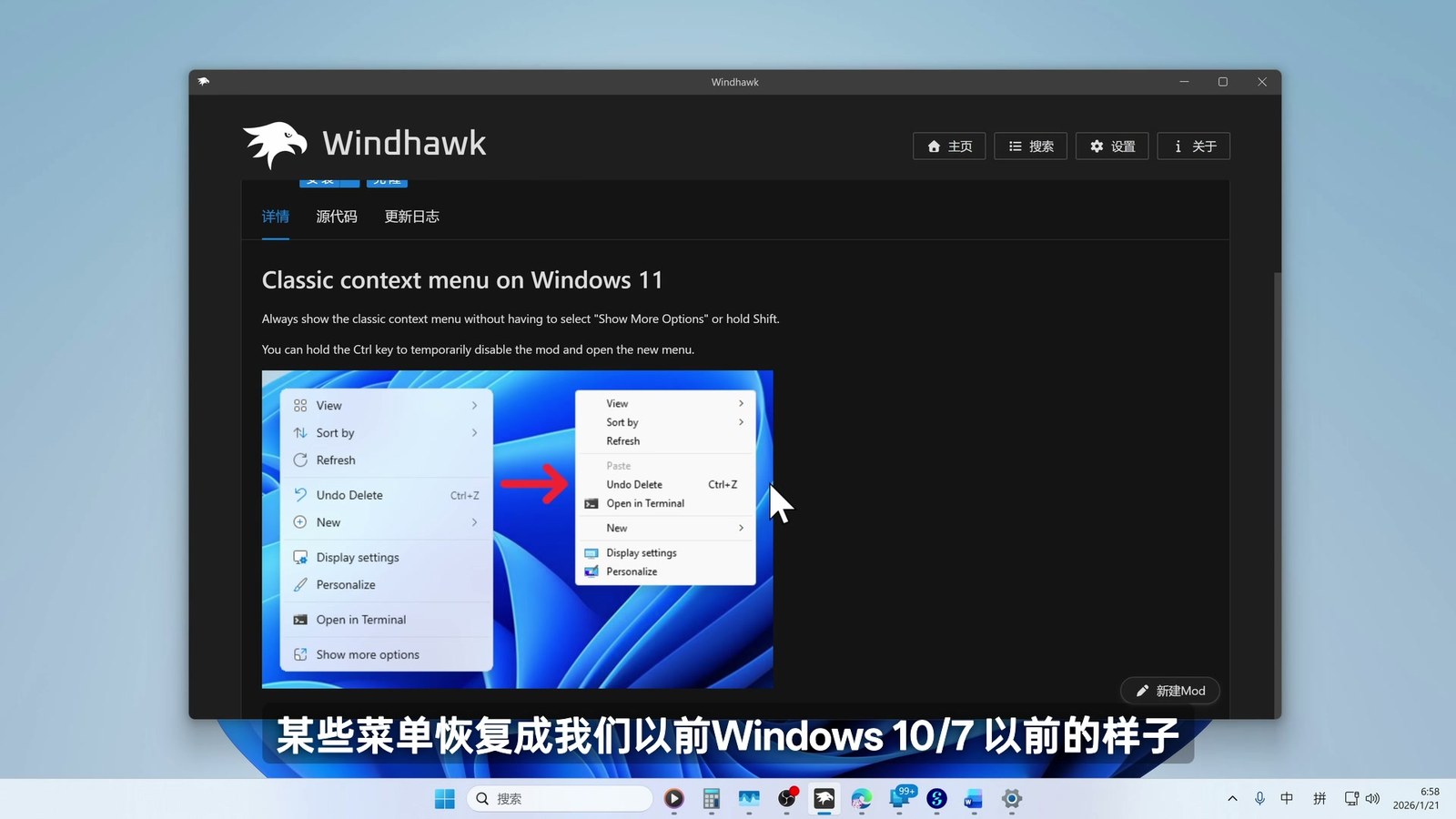Open the 搜索 mods browser

click(1031, 147)
